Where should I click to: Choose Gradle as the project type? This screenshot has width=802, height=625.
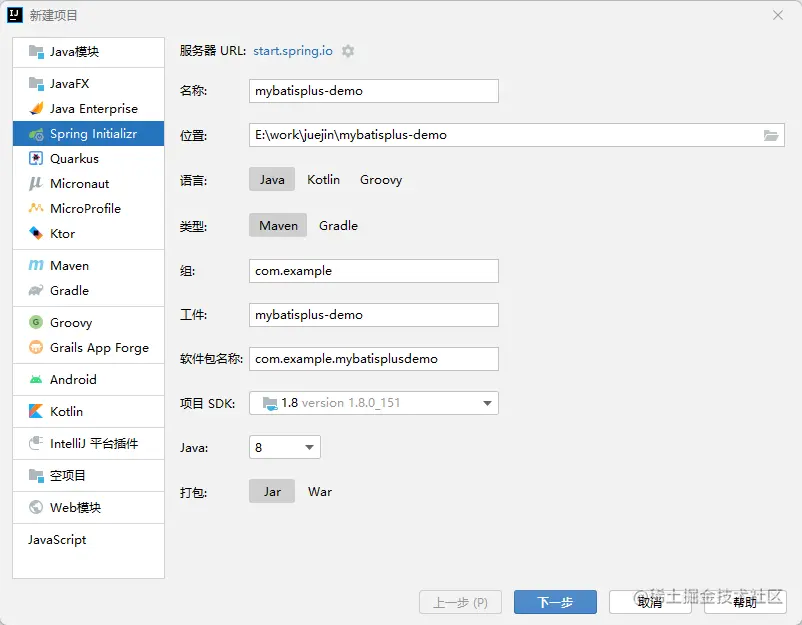339,226
